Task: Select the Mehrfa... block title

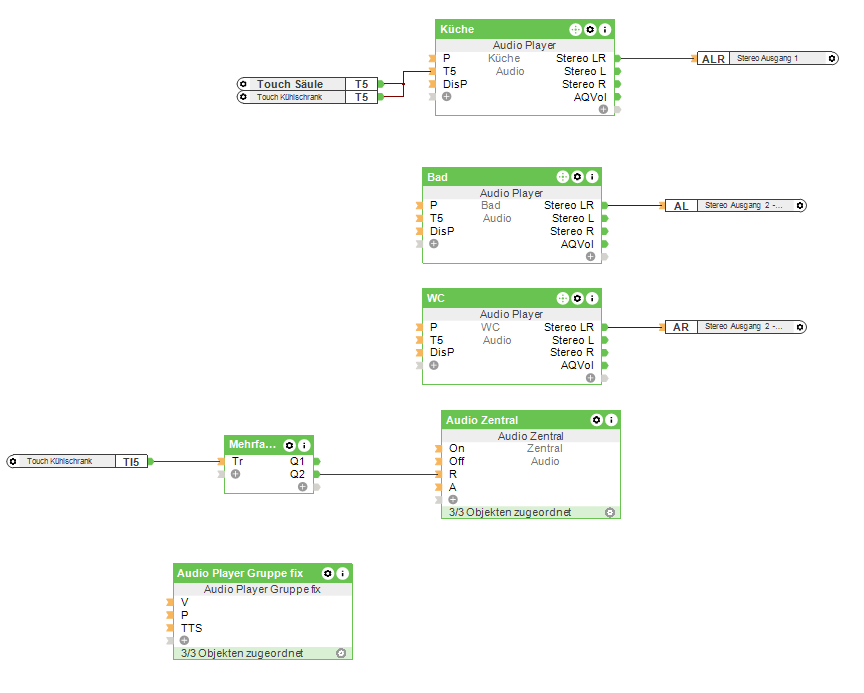Action: pos(252,445)
